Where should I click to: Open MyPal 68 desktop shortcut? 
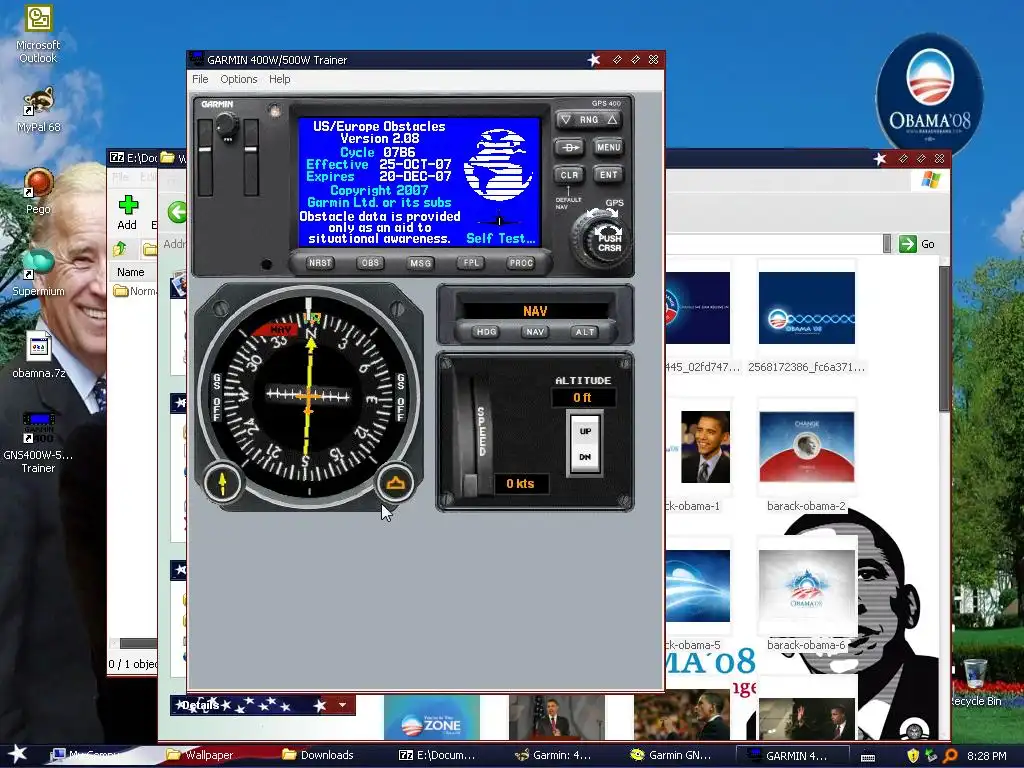point(38,110)
